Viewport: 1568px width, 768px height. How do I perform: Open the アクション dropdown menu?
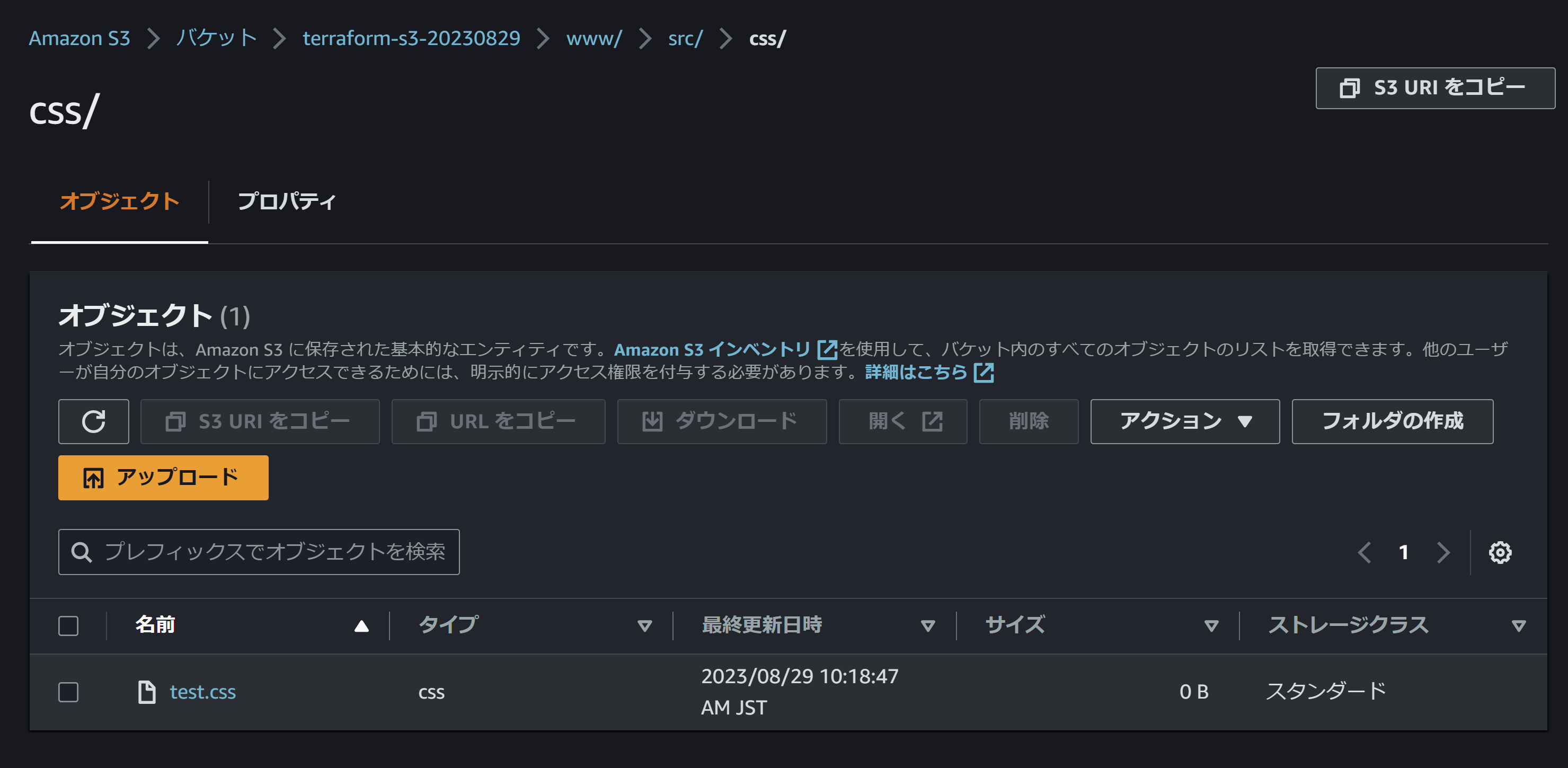pyautogui.click(x=1184, y=421)
